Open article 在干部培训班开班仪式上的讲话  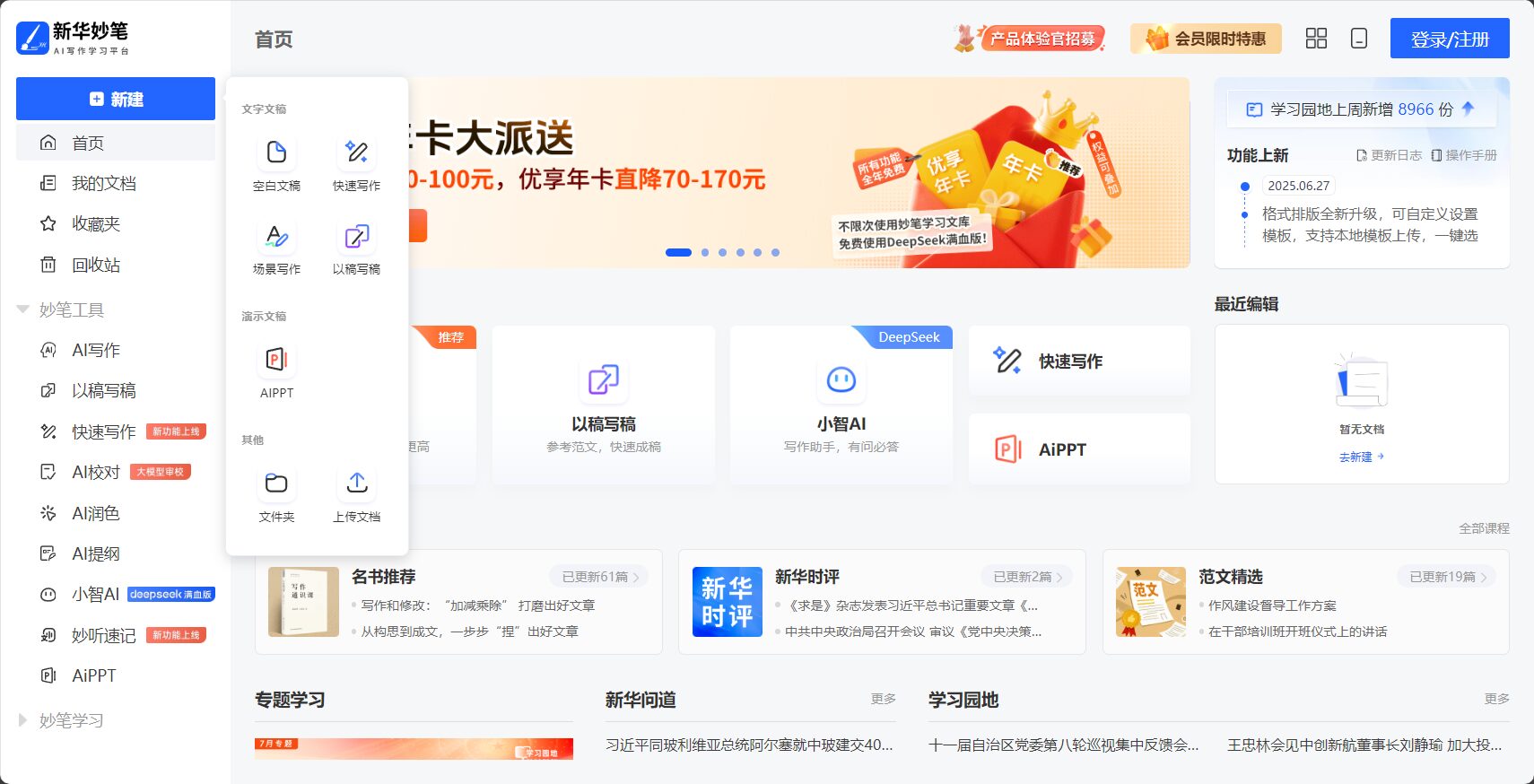(x=1297, y=632)
